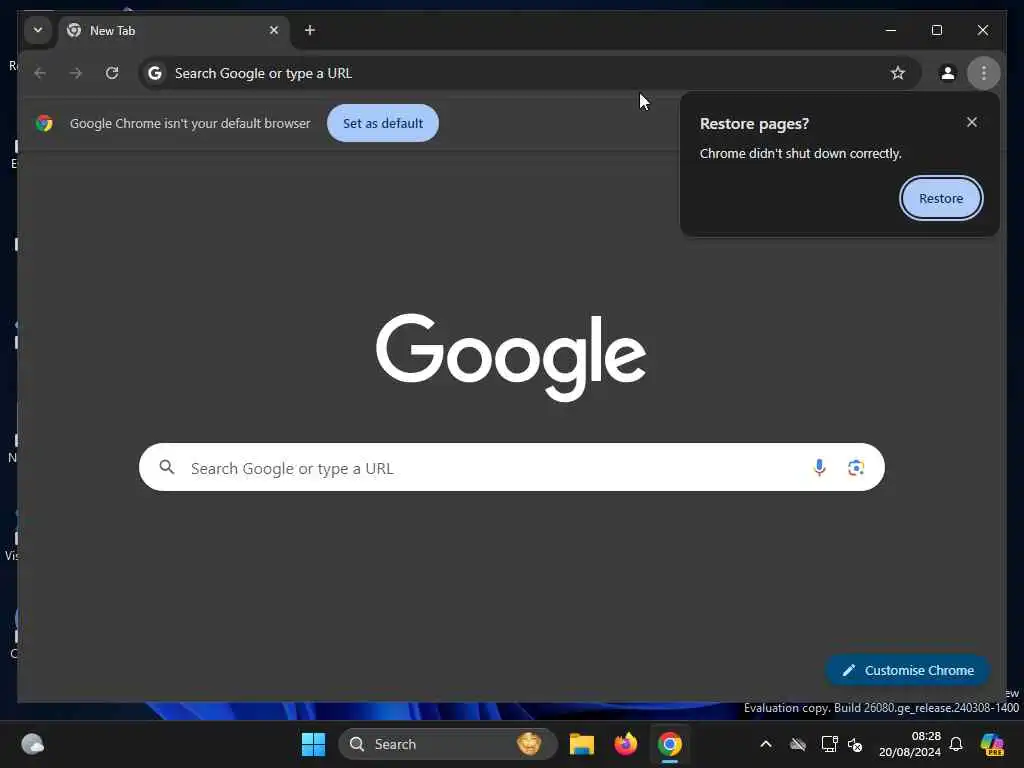1024x768 pixels.
Task: Show hidden system tray icons
Action: (766, 744)
